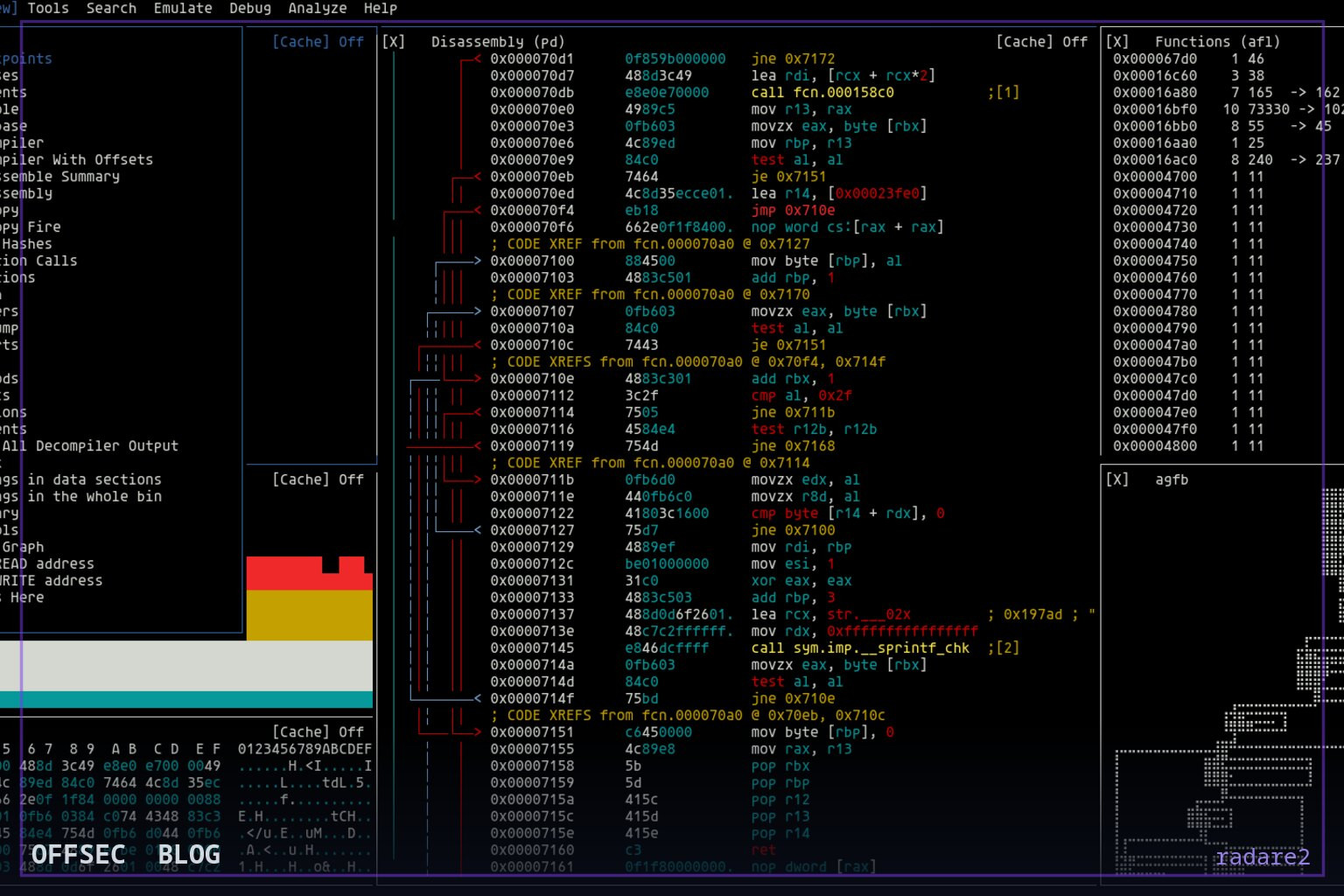Select function 0x00016ac0 in Functions list

pos(1155,160)
